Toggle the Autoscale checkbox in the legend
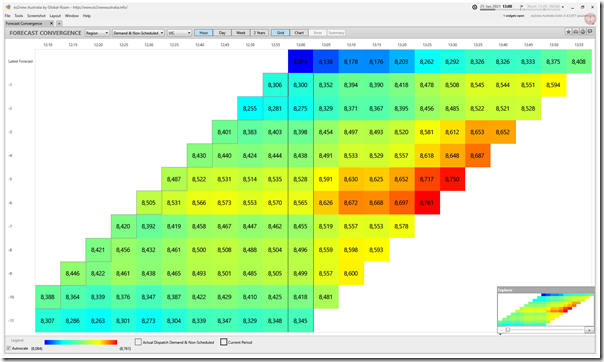 (x=8, y=348)
